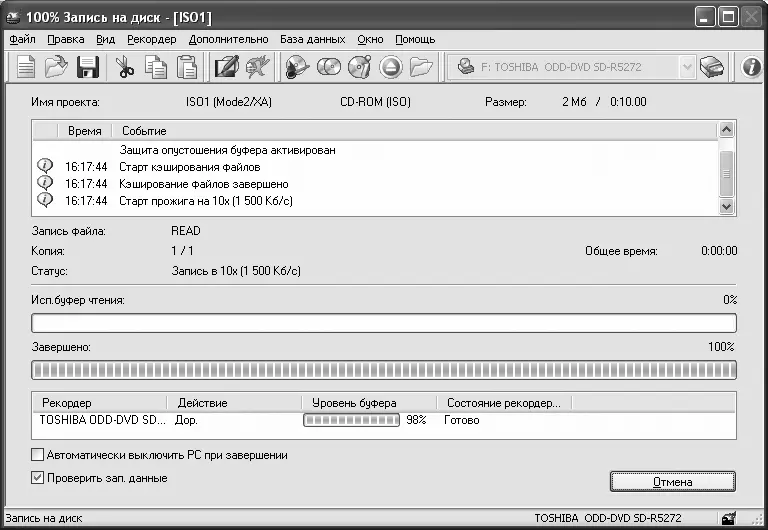Image resolution: width=768 pixels, height=530 pixels.
Task: Click the Завершено progress bar
Action: click(x=384, y=370)
